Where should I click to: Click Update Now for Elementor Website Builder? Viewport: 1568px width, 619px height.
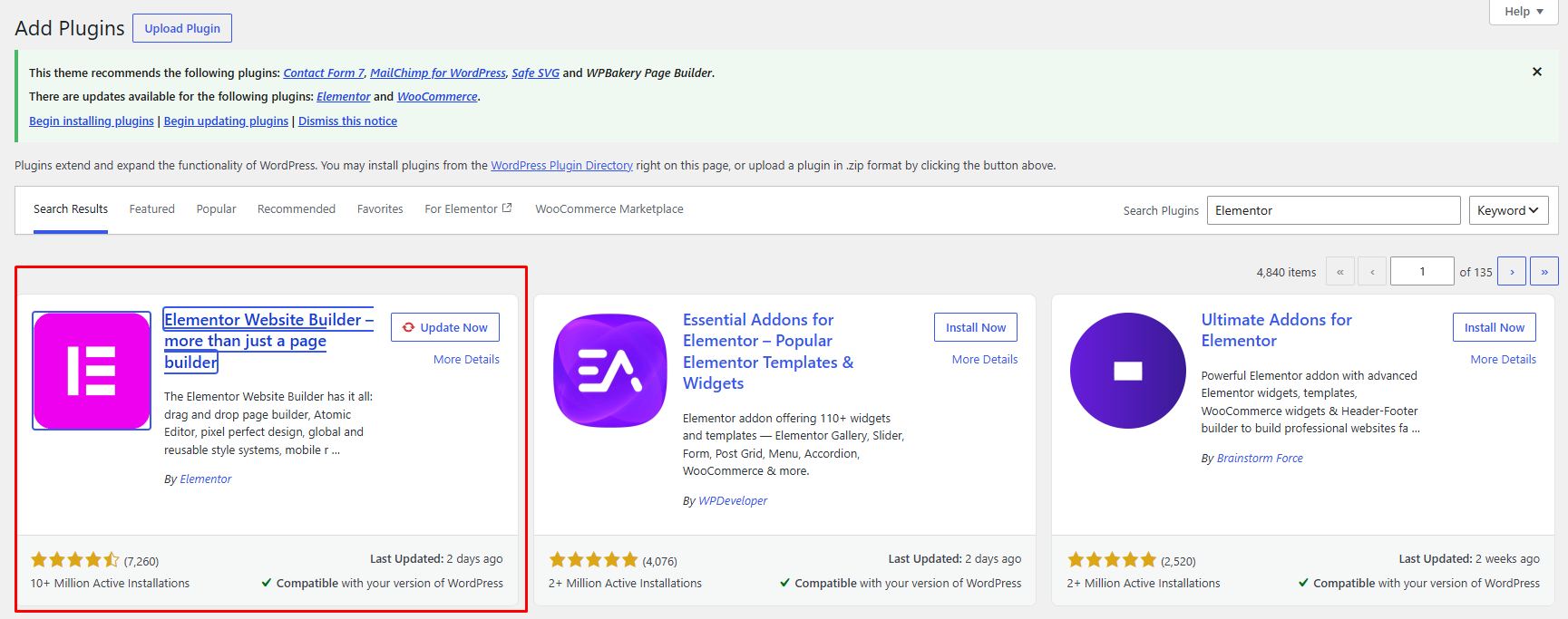click(445, 327)
